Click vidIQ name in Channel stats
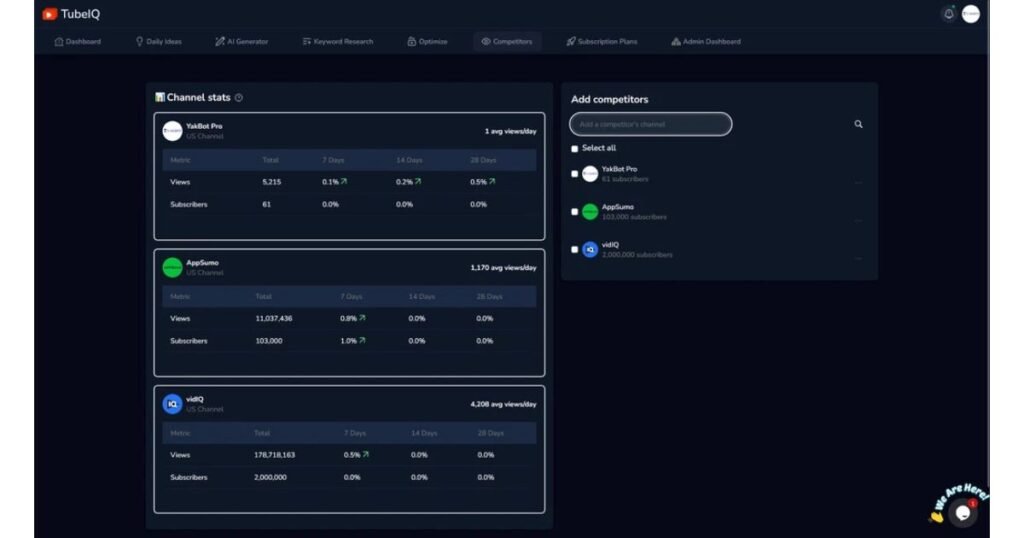The image size is (1024, 538). [x=195, y=399]
